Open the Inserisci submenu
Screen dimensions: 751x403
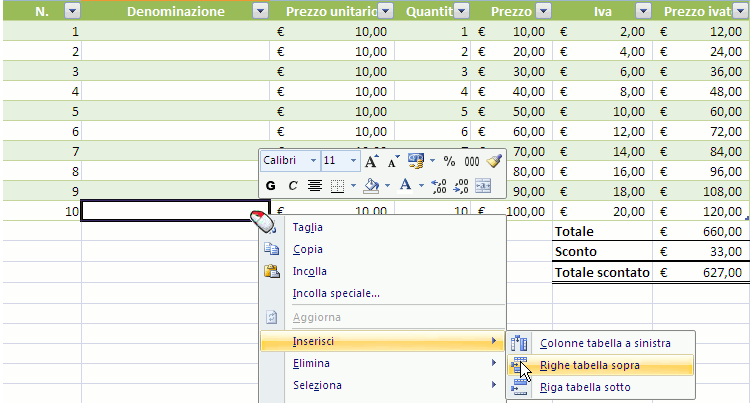tap(383, 341)
